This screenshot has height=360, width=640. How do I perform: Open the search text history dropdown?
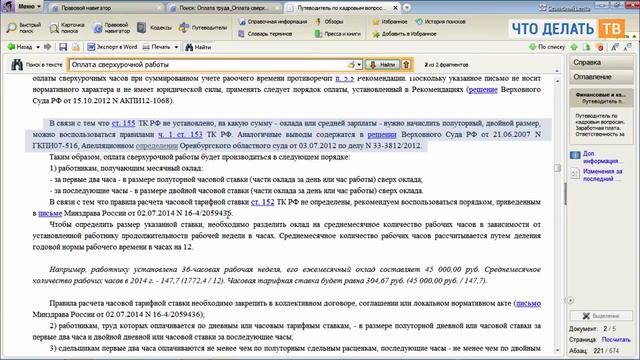coord(359,64)
